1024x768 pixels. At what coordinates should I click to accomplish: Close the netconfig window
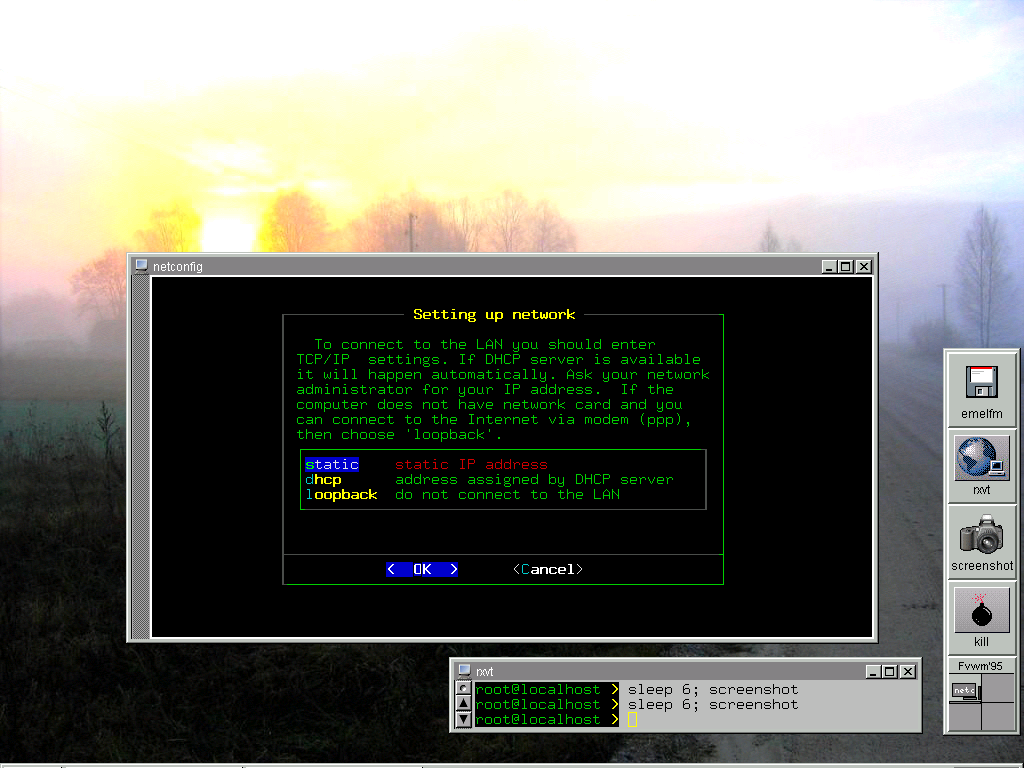click(x=864, y=266)
